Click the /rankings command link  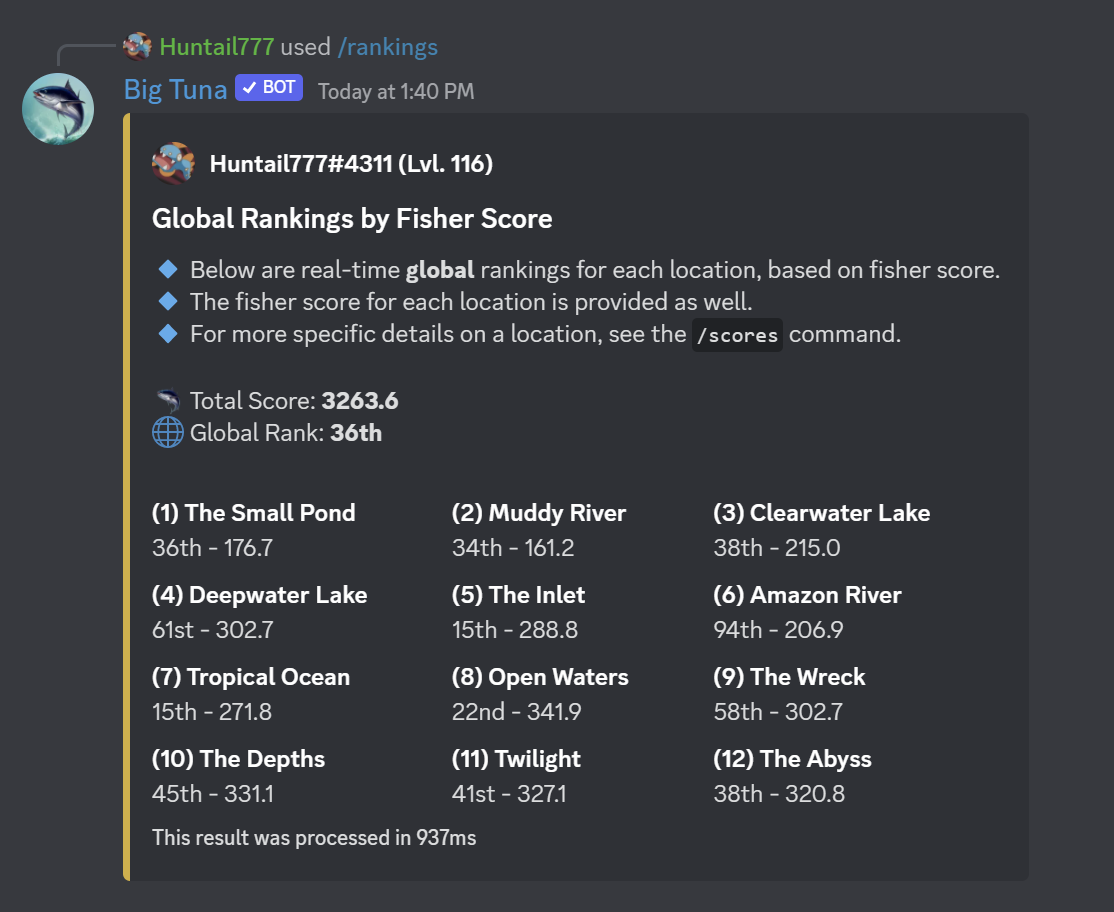coord(387,47)
